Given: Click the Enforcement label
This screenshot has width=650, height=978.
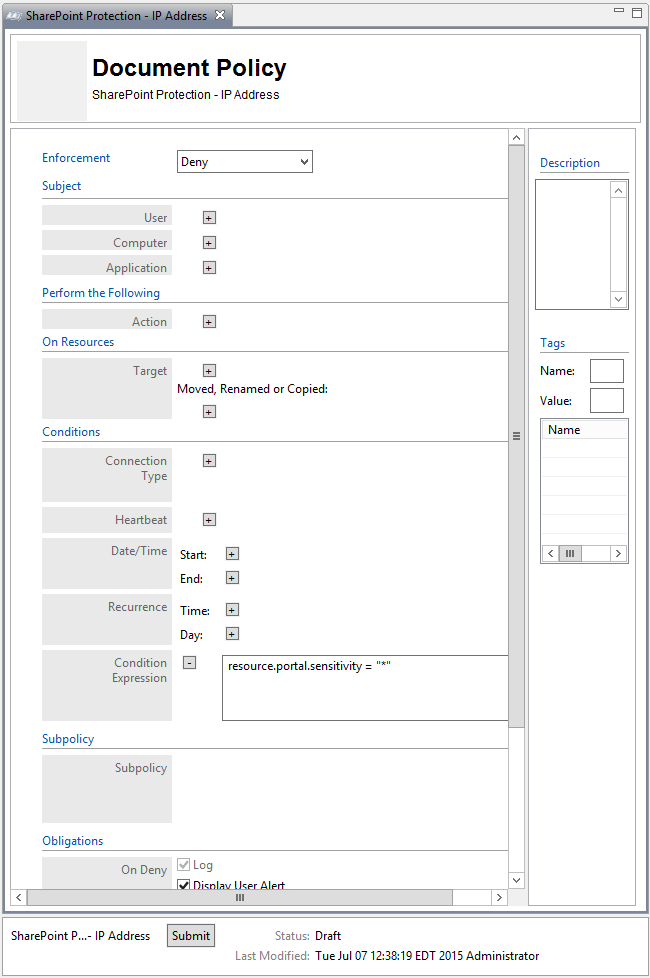Looking at the screenshot, I should point(76,158).
